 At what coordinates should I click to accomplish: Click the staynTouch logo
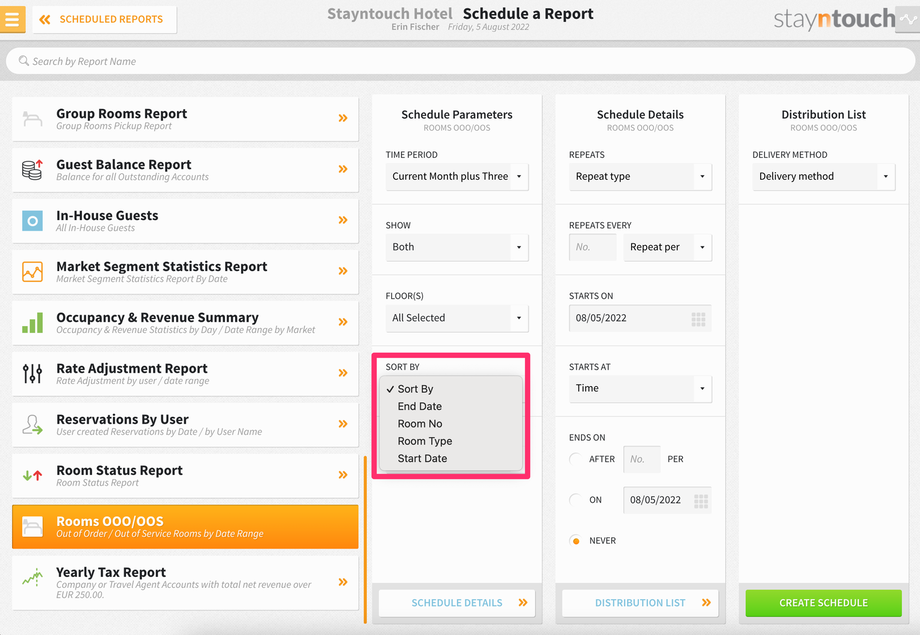click(834, 19)
